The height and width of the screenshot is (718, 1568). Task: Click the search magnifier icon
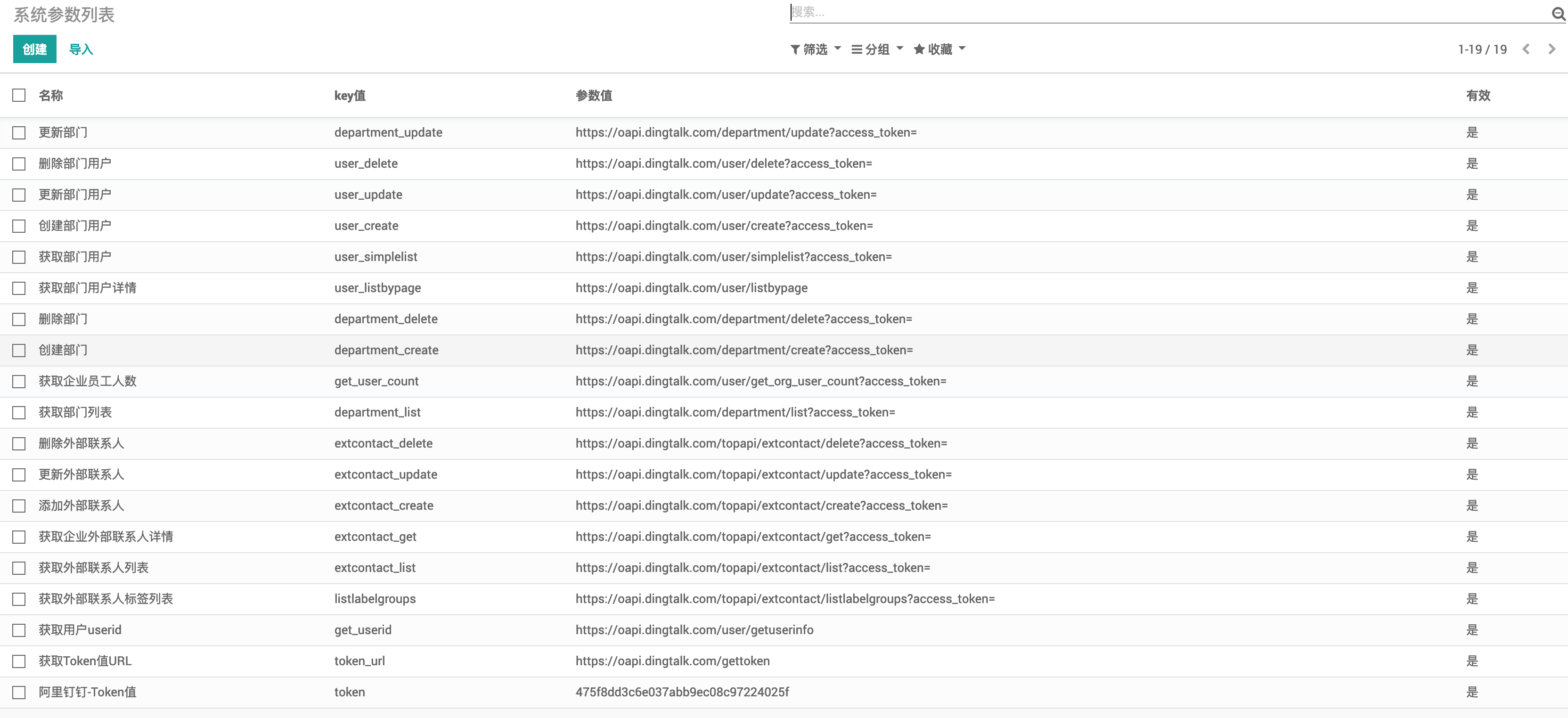click(1558, 13)
